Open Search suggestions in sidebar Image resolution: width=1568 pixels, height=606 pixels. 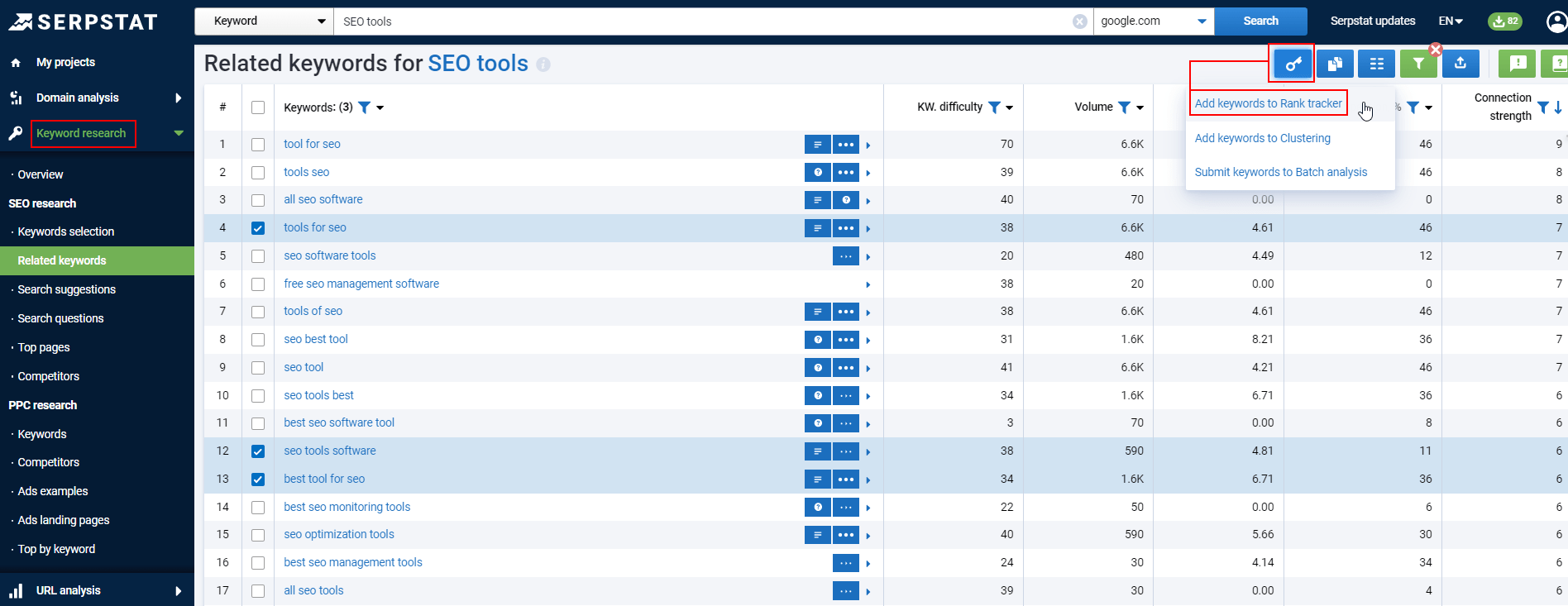pyautogui.click(x=67, y=289)
